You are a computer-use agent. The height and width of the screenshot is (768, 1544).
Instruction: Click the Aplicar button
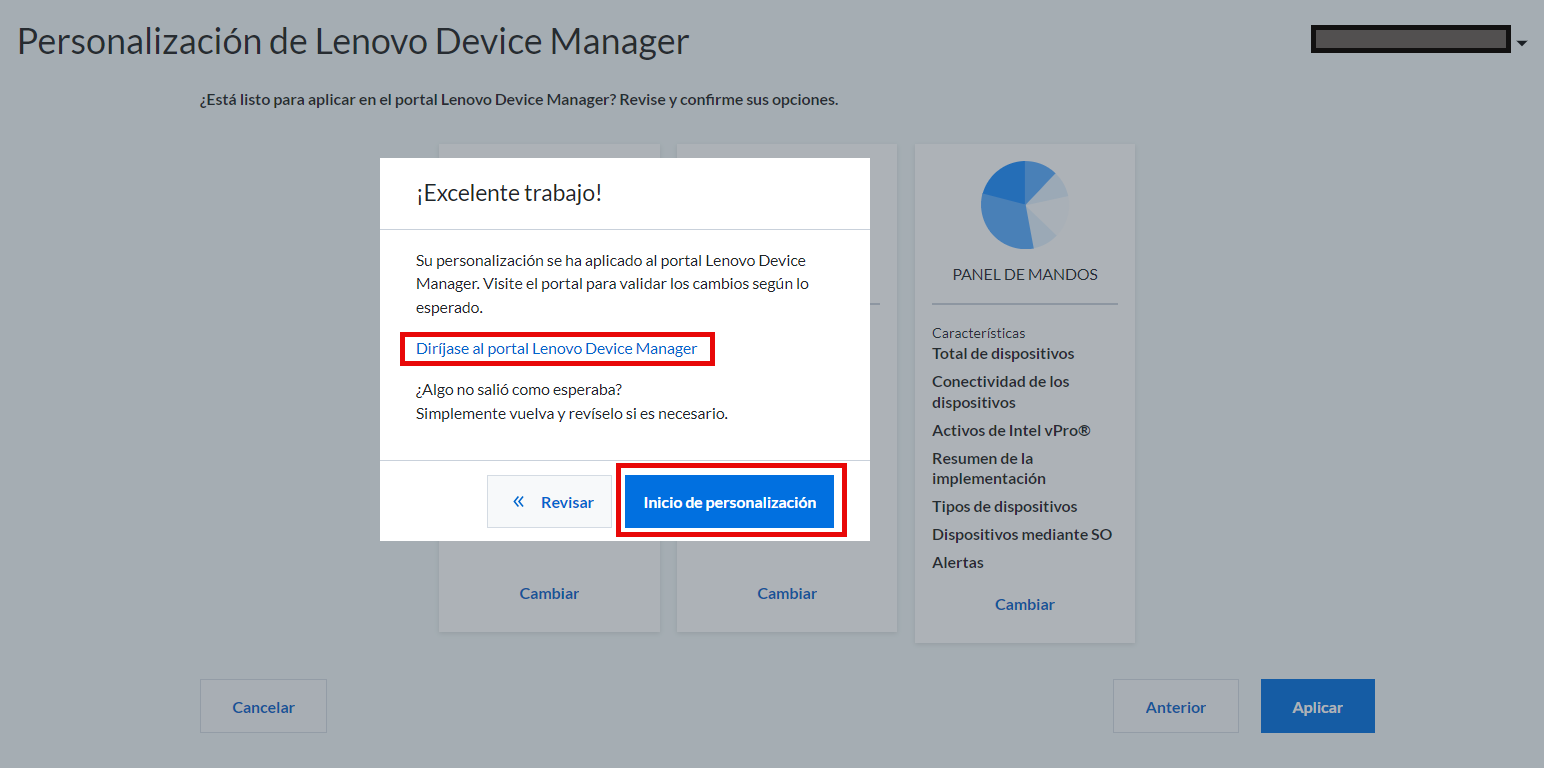click(1318, 707)
